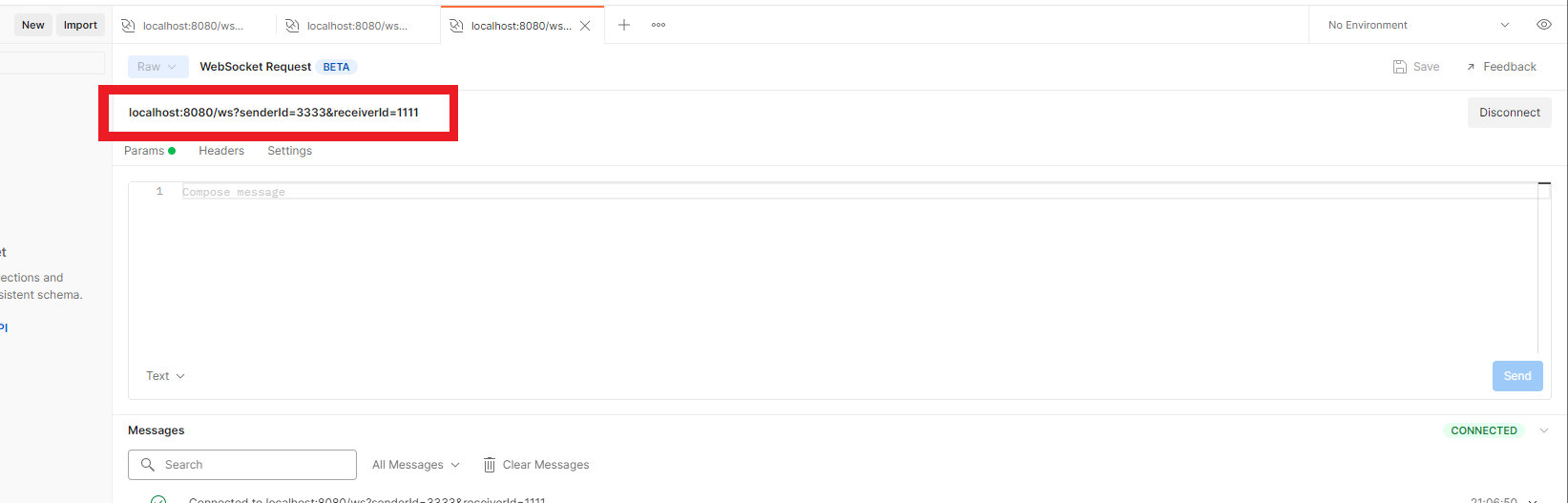Open the Text message format dropdown
The height and width of the screenshot is (503, 1568).
[x=165, y=376]
